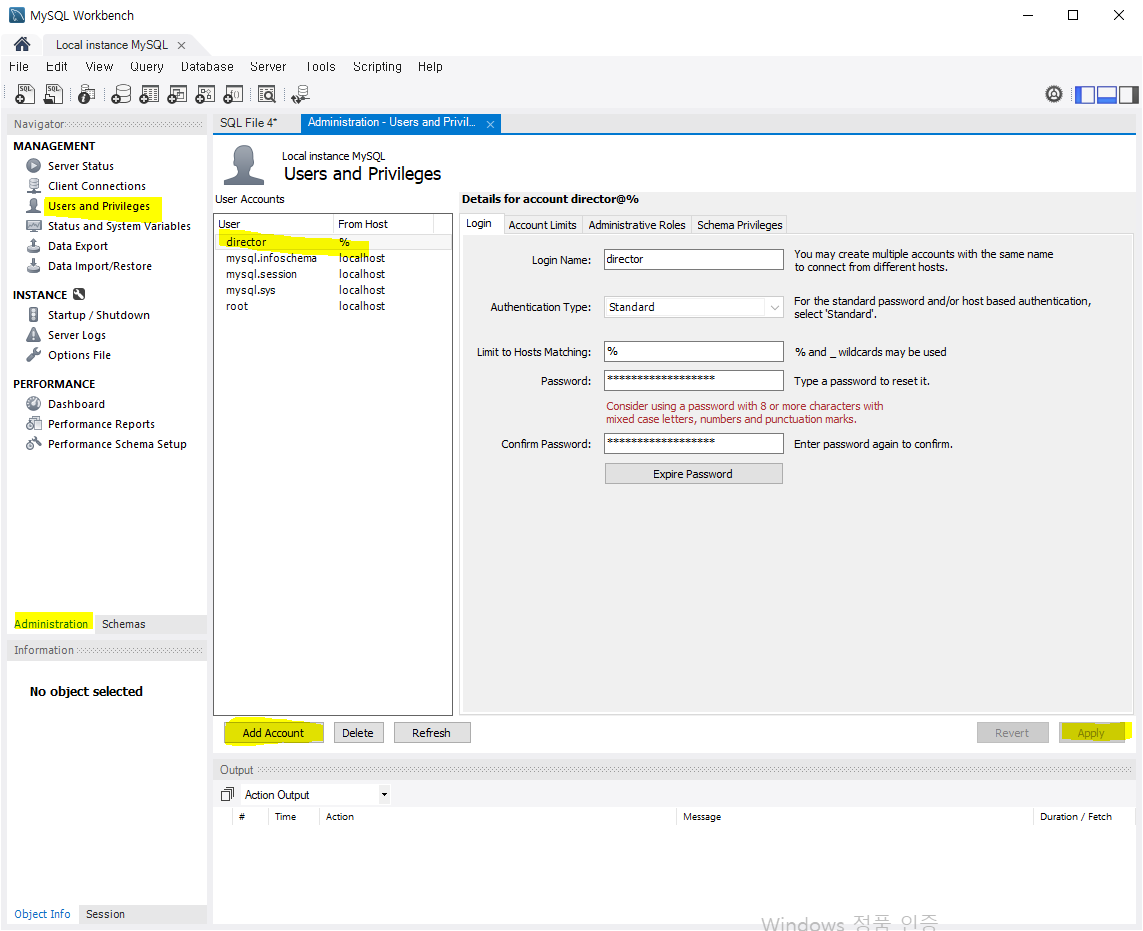The image size is (1143, 931).
Task: Click the create new schema toolbar icon
Action: point(120,94)
